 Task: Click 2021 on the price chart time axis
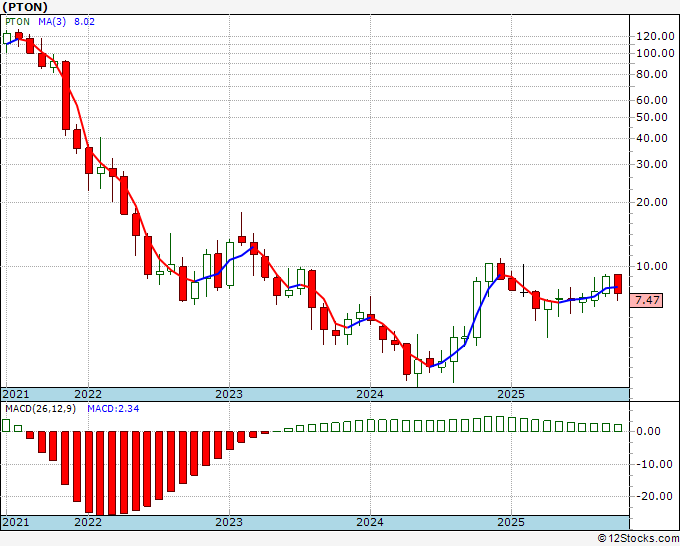[x=16, y=394]
